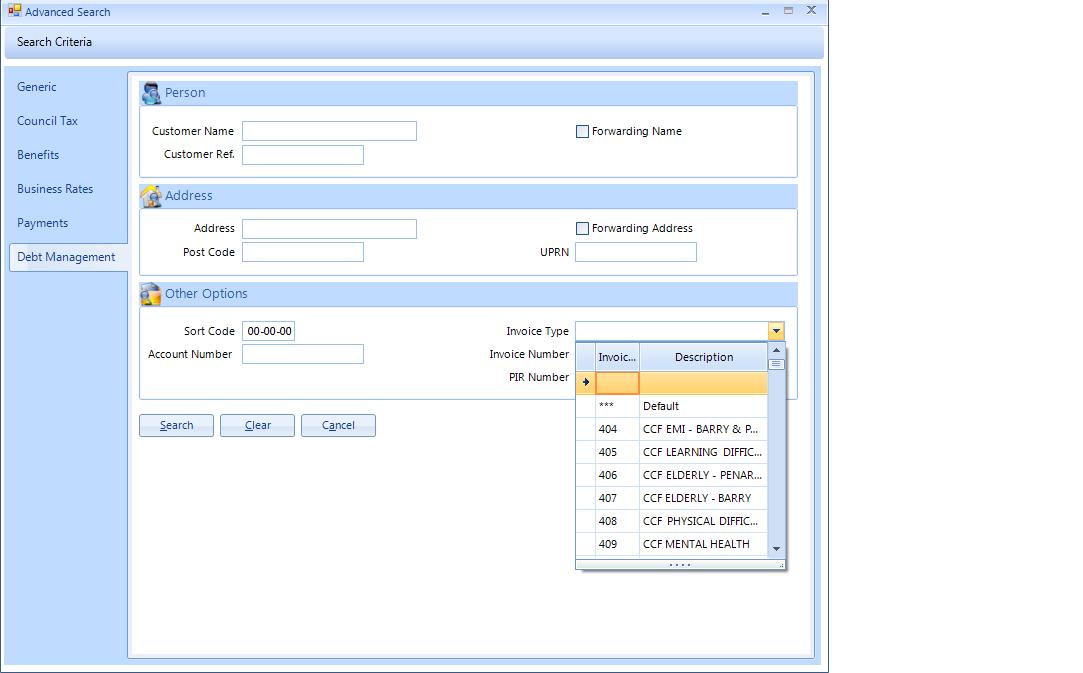This screenshot has height=673, width=1083.
Task: Click the dropdown list scrollbar thumb
Action: (776, 364)
